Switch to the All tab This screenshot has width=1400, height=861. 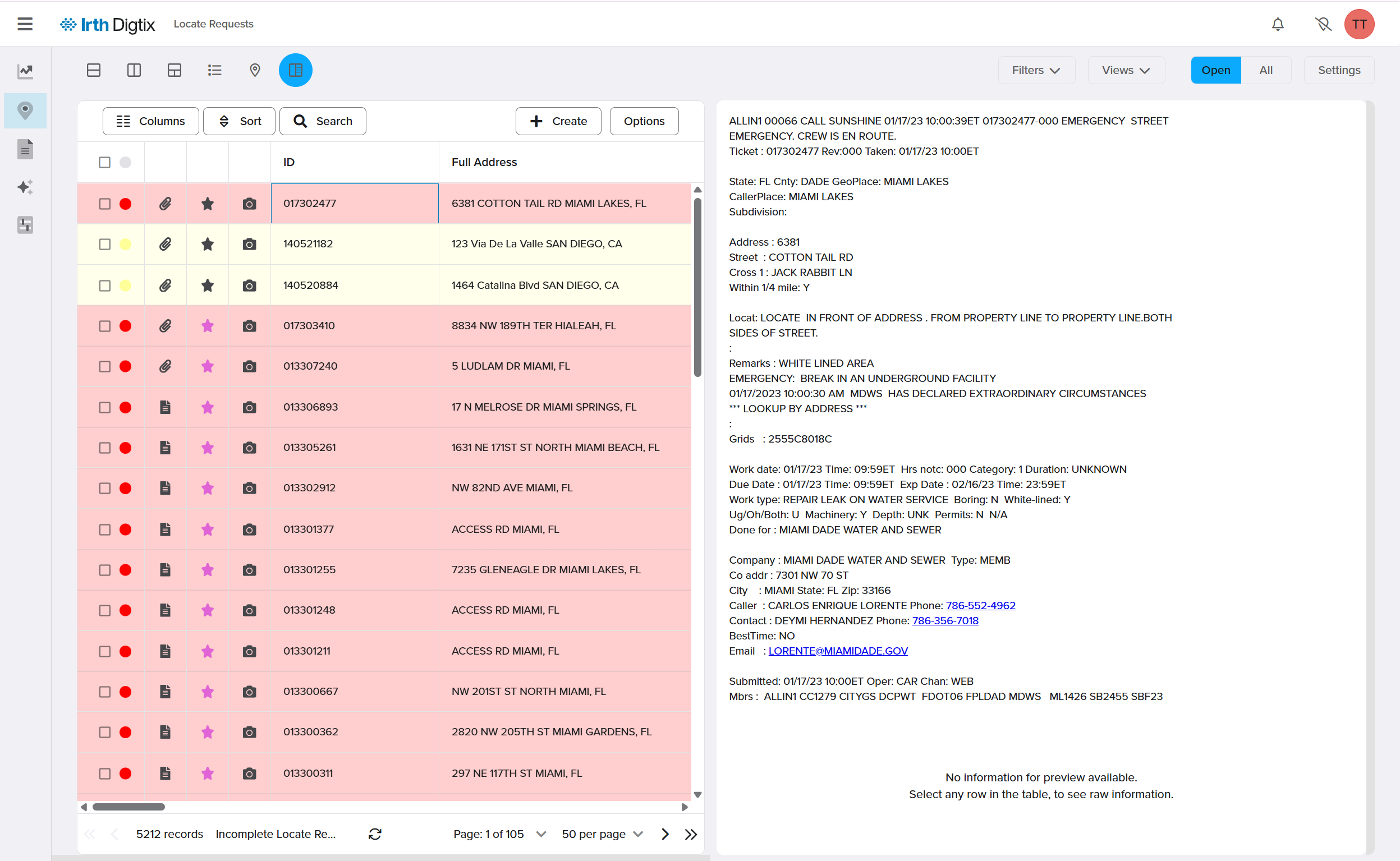tap(1265, 70)
